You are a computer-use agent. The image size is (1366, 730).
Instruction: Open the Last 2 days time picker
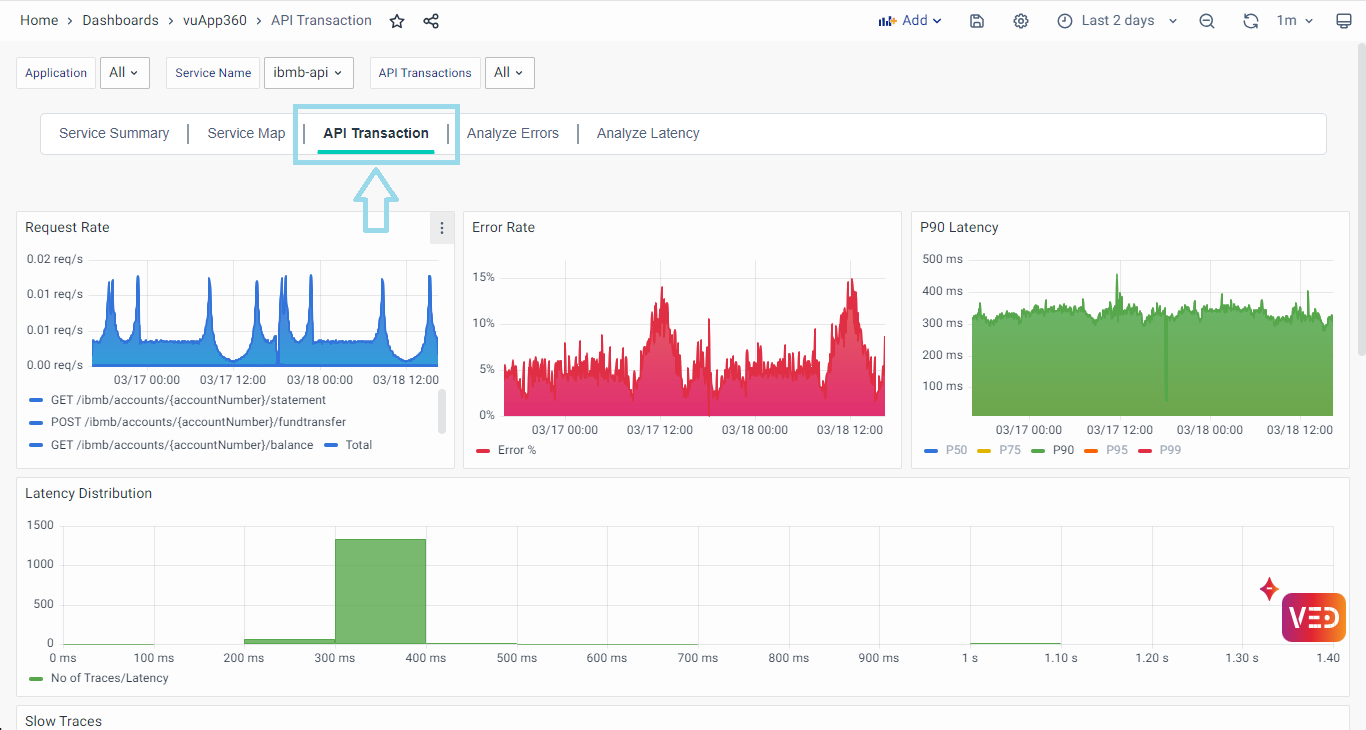coord(1117,21)
